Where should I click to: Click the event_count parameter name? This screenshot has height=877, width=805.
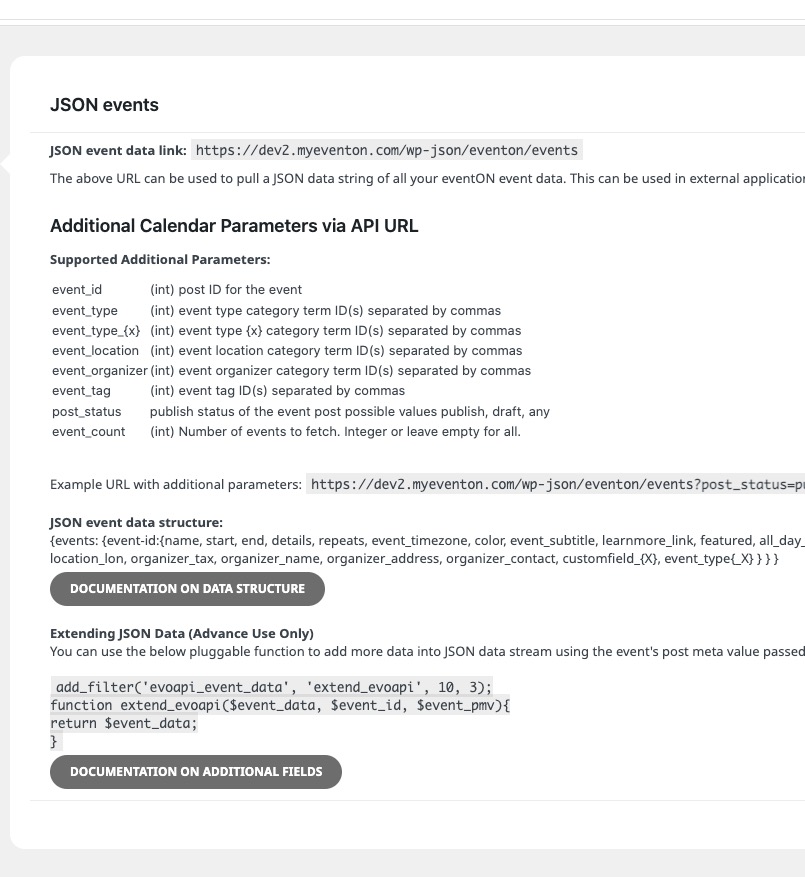[x=88, y=432]
